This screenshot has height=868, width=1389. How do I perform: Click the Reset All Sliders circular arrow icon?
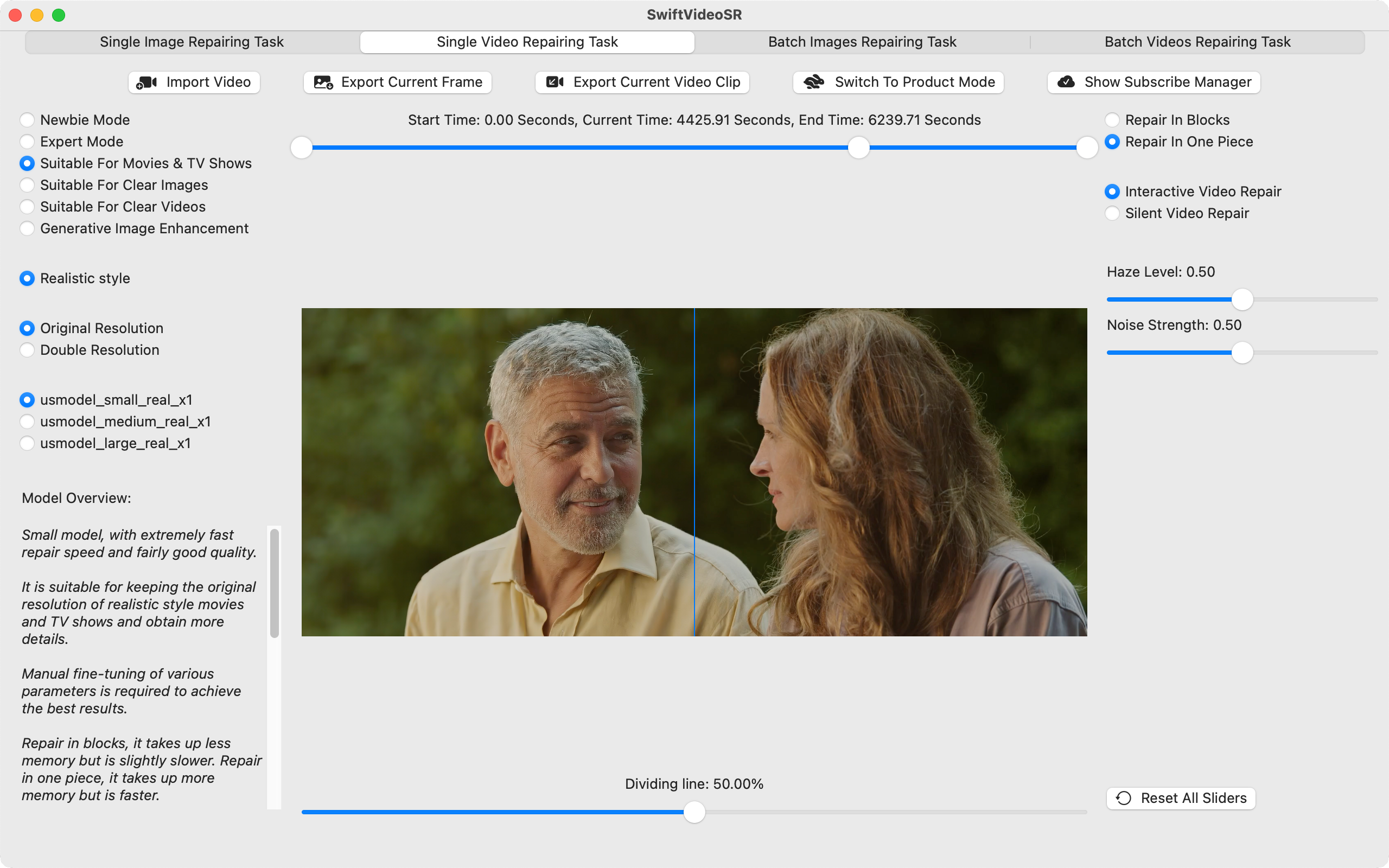pos(1123,798)
